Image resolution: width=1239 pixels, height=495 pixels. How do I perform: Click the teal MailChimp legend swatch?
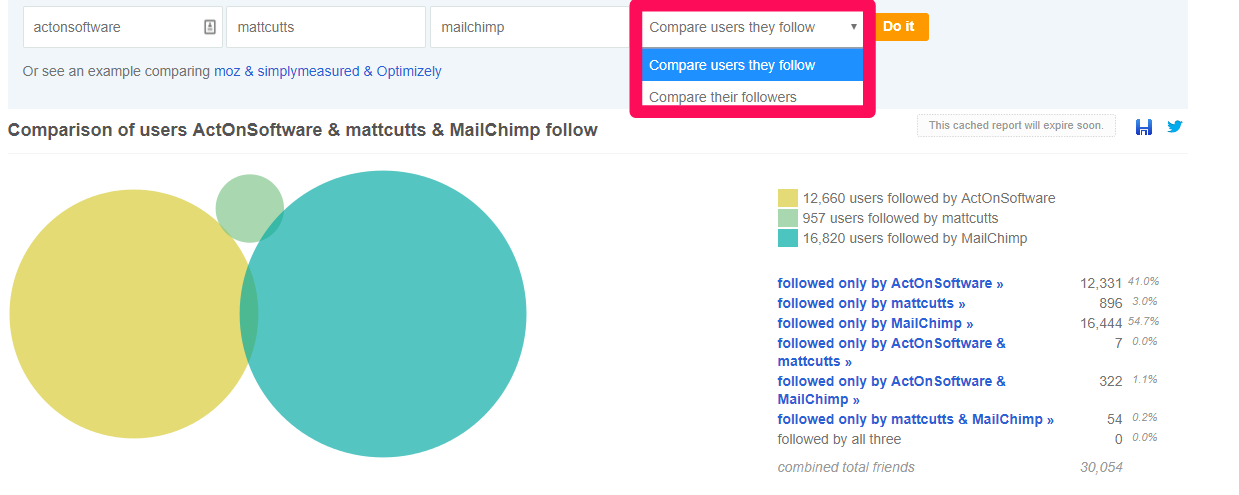click(x=788, y=238)
